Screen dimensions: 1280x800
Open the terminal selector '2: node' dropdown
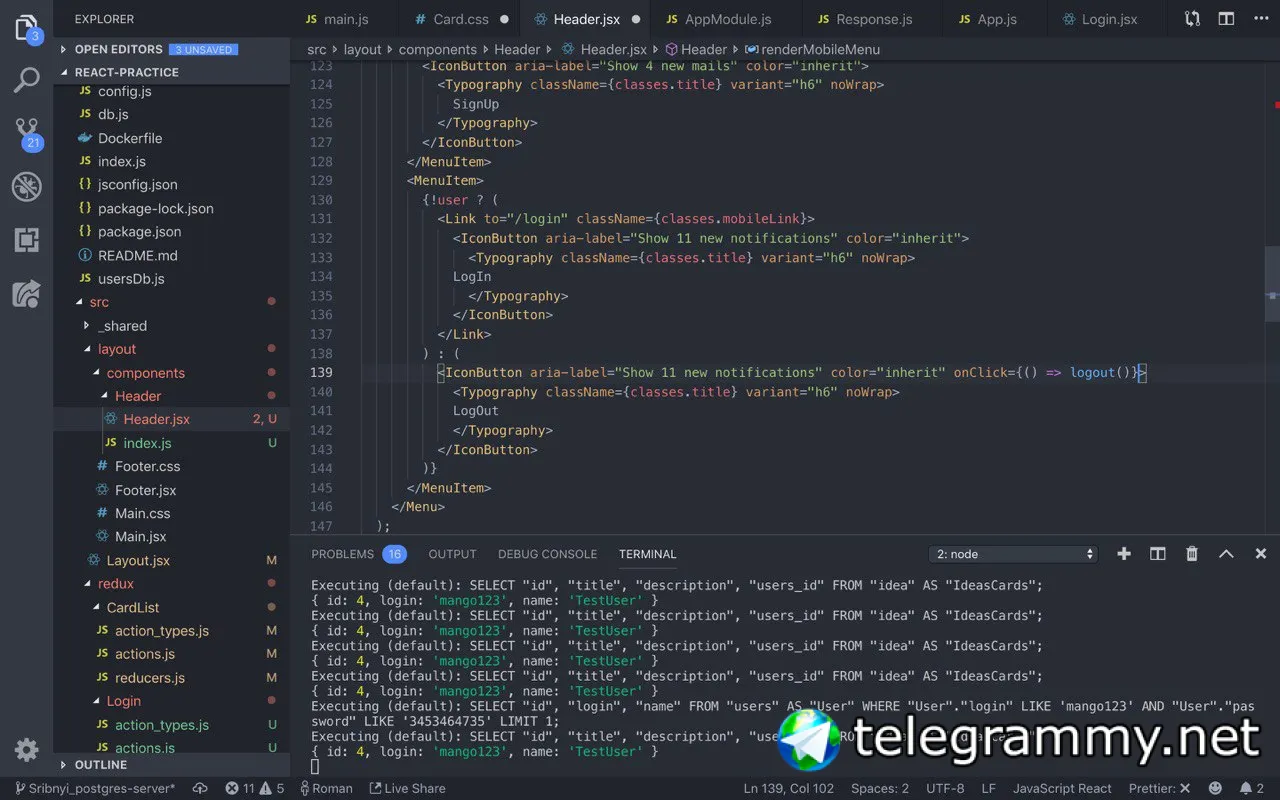click(x=1014, y=554)
